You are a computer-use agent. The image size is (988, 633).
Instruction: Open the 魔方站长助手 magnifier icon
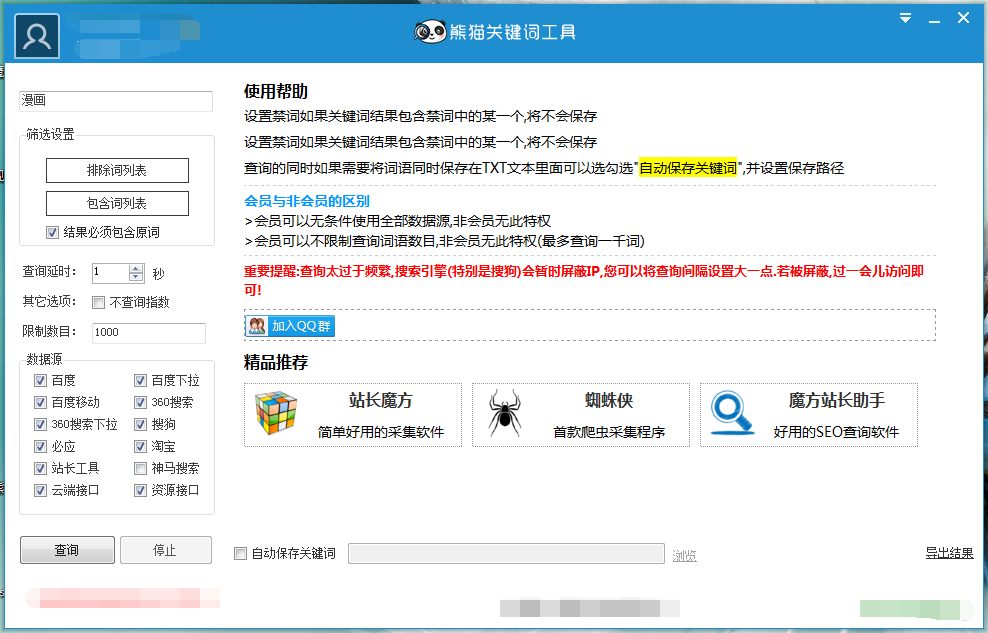[x=732, y=413]
